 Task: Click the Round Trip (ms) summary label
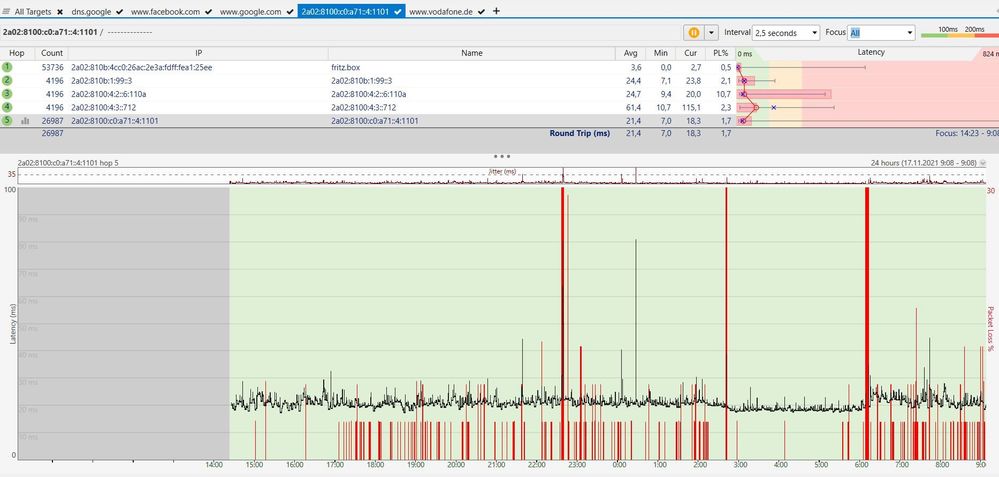(x=579, y=134)
